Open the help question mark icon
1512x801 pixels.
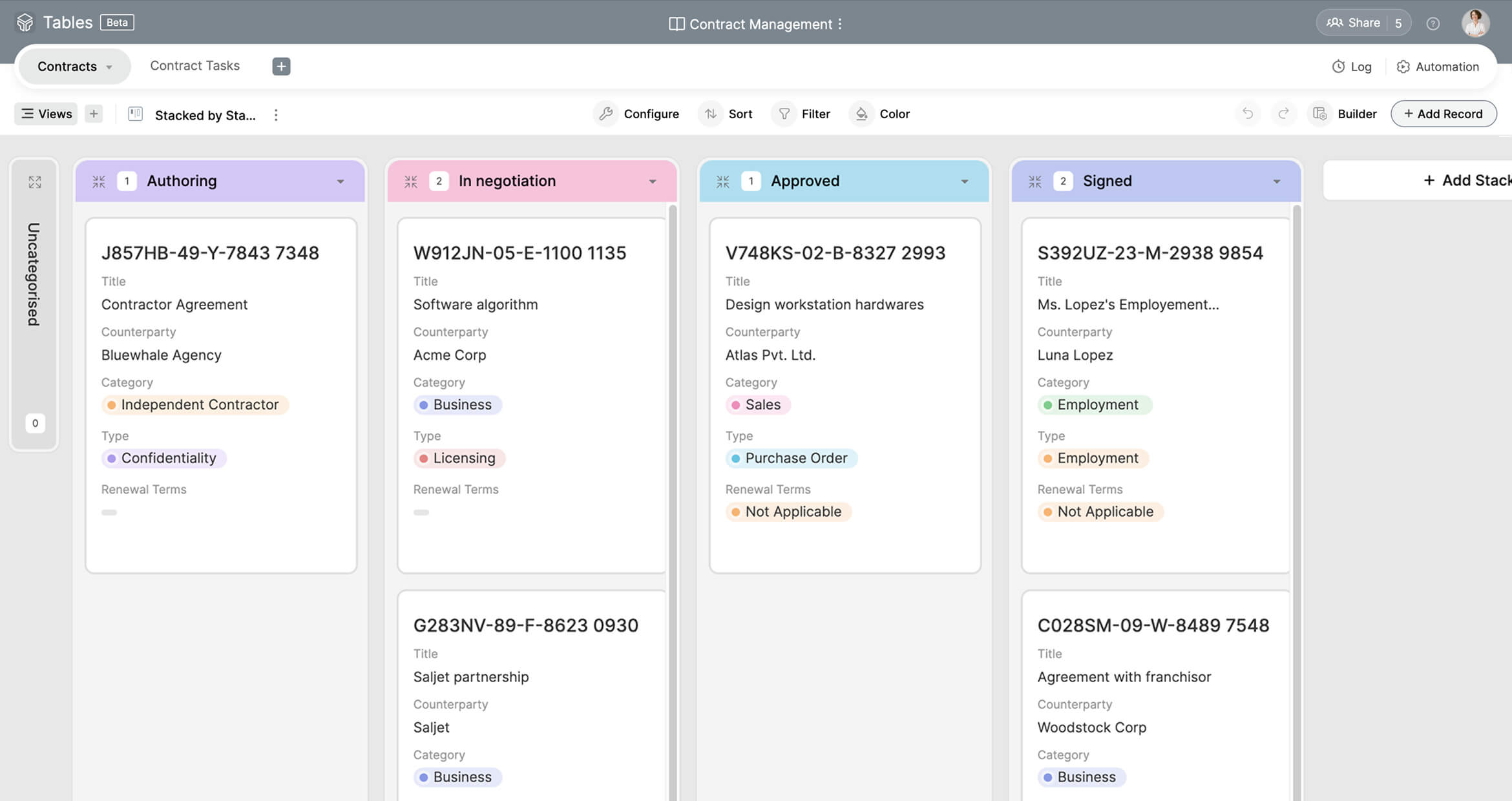(x=1433, y=24)
